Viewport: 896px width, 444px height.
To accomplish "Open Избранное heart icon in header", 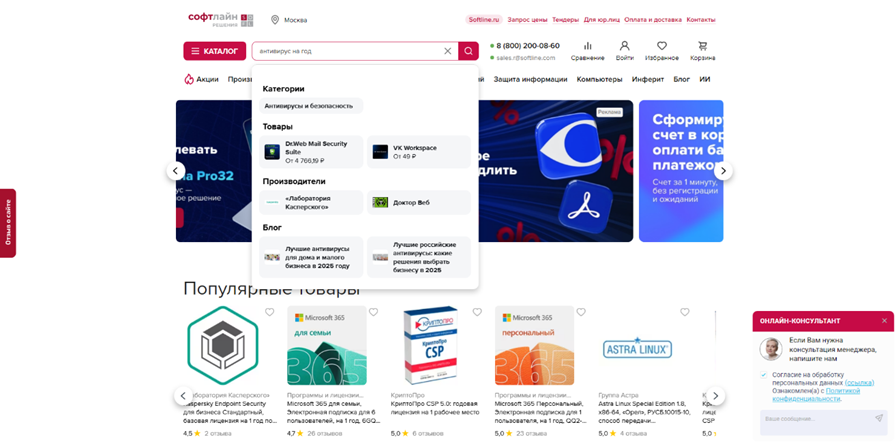I will [662, 51].
